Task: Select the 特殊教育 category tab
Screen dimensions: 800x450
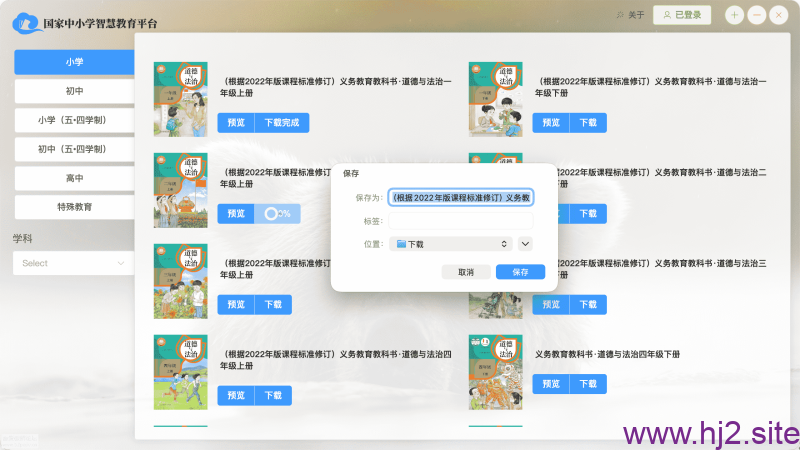Action: pyautogui.click(x=74, y=207)
